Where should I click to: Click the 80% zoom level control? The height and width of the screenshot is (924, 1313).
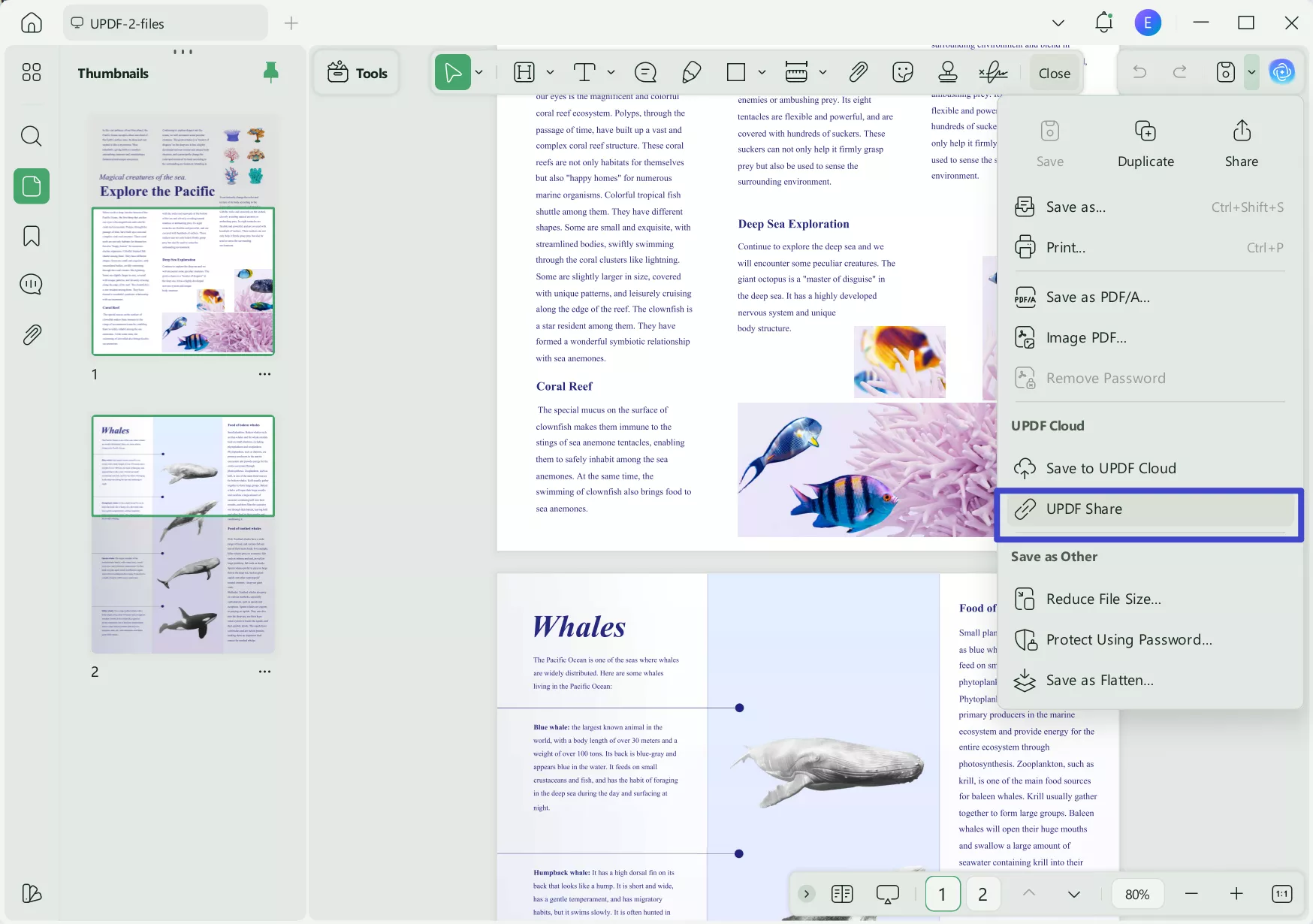[x=1137, y=893]
